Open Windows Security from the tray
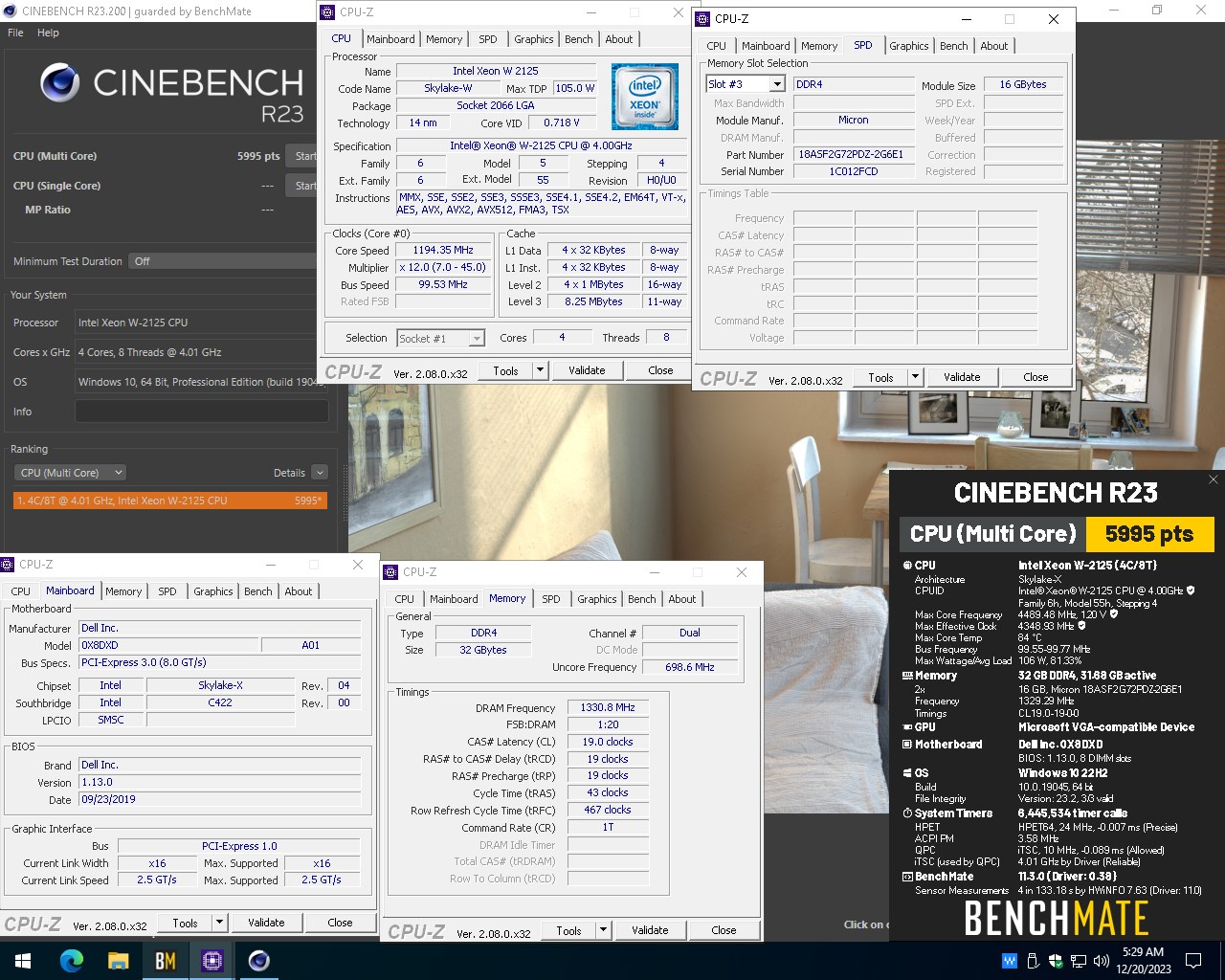This screenshot has height=980, width=1225. 1056,961
